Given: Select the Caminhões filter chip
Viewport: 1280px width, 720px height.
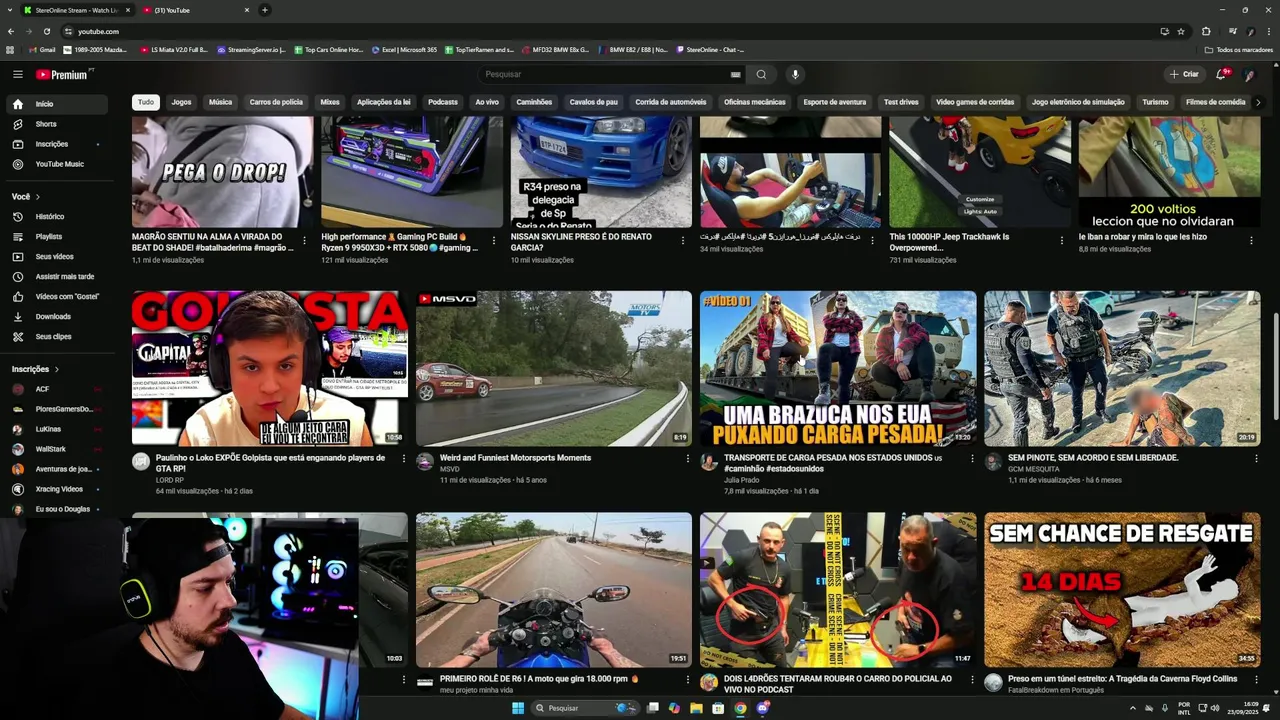Looking at the screenshot, I should [534, 102].
